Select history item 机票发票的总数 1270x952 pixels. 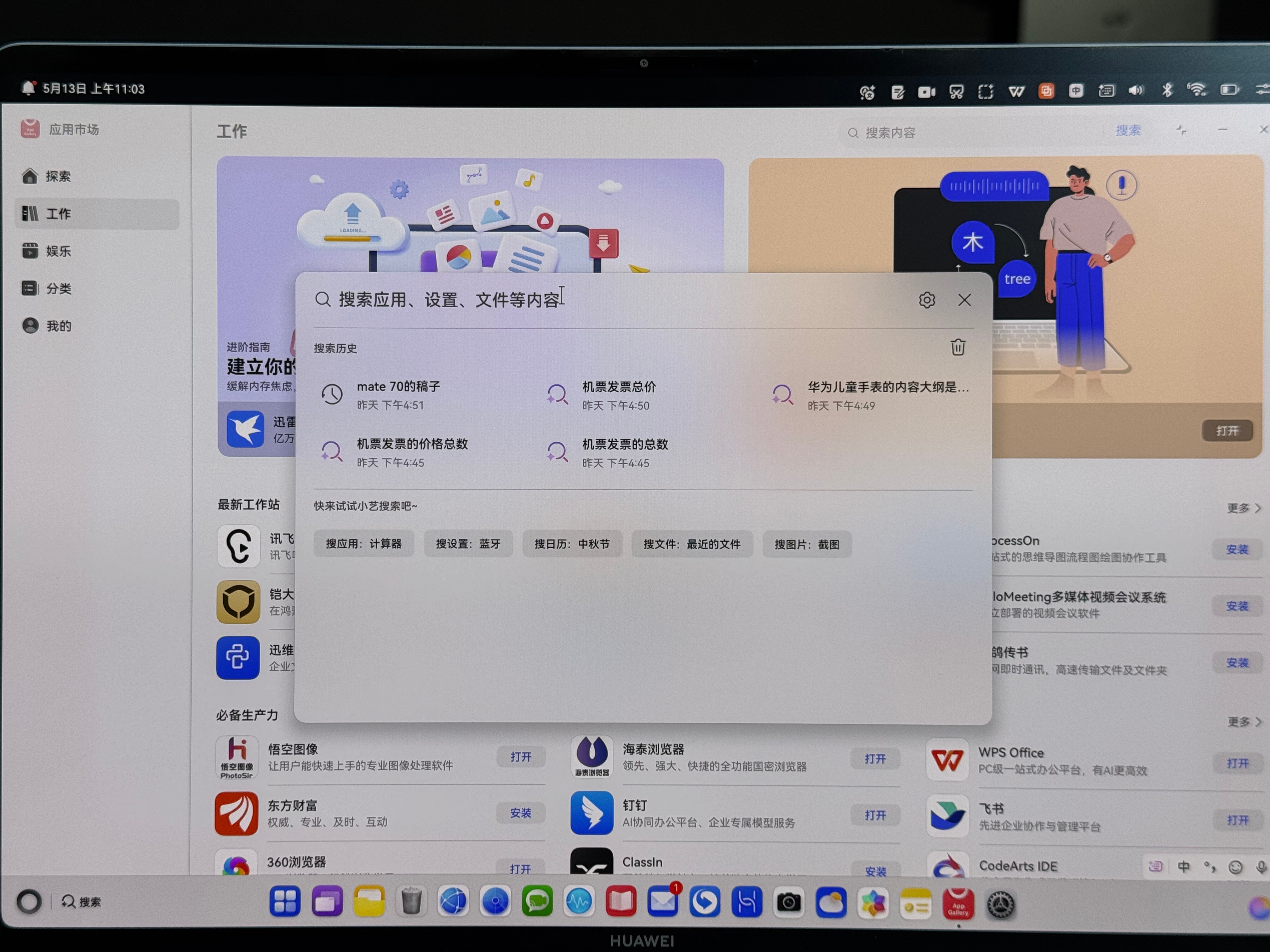click(x=607, y=453)
